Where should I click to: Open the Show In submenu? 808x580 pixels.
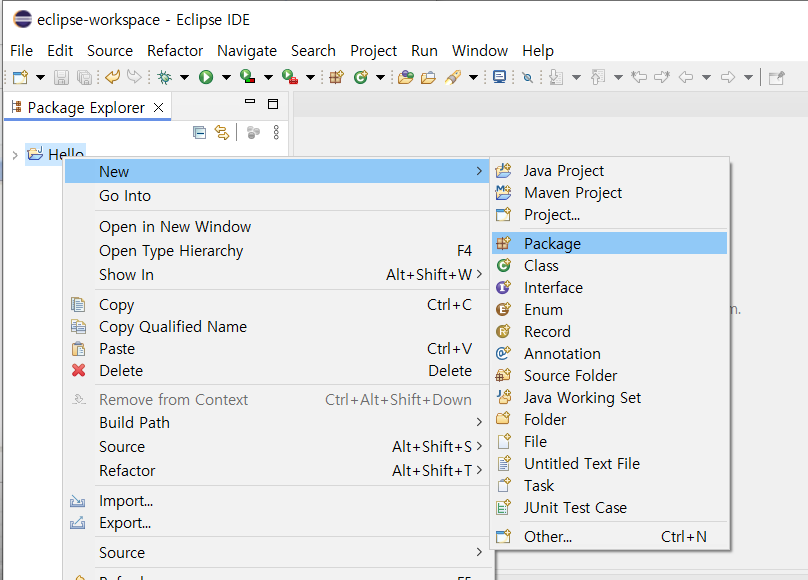click(277, 275)
